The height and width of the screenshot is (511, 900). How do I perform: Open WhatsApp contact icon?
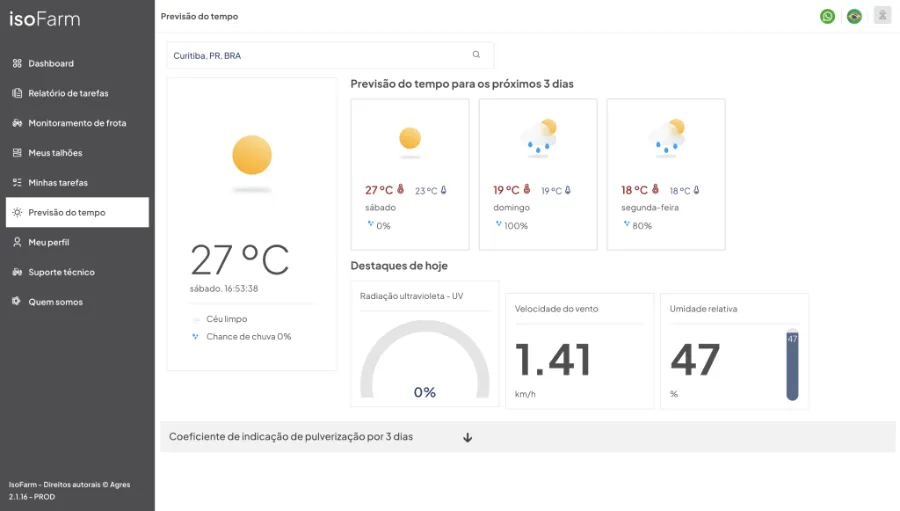(827, 16)
